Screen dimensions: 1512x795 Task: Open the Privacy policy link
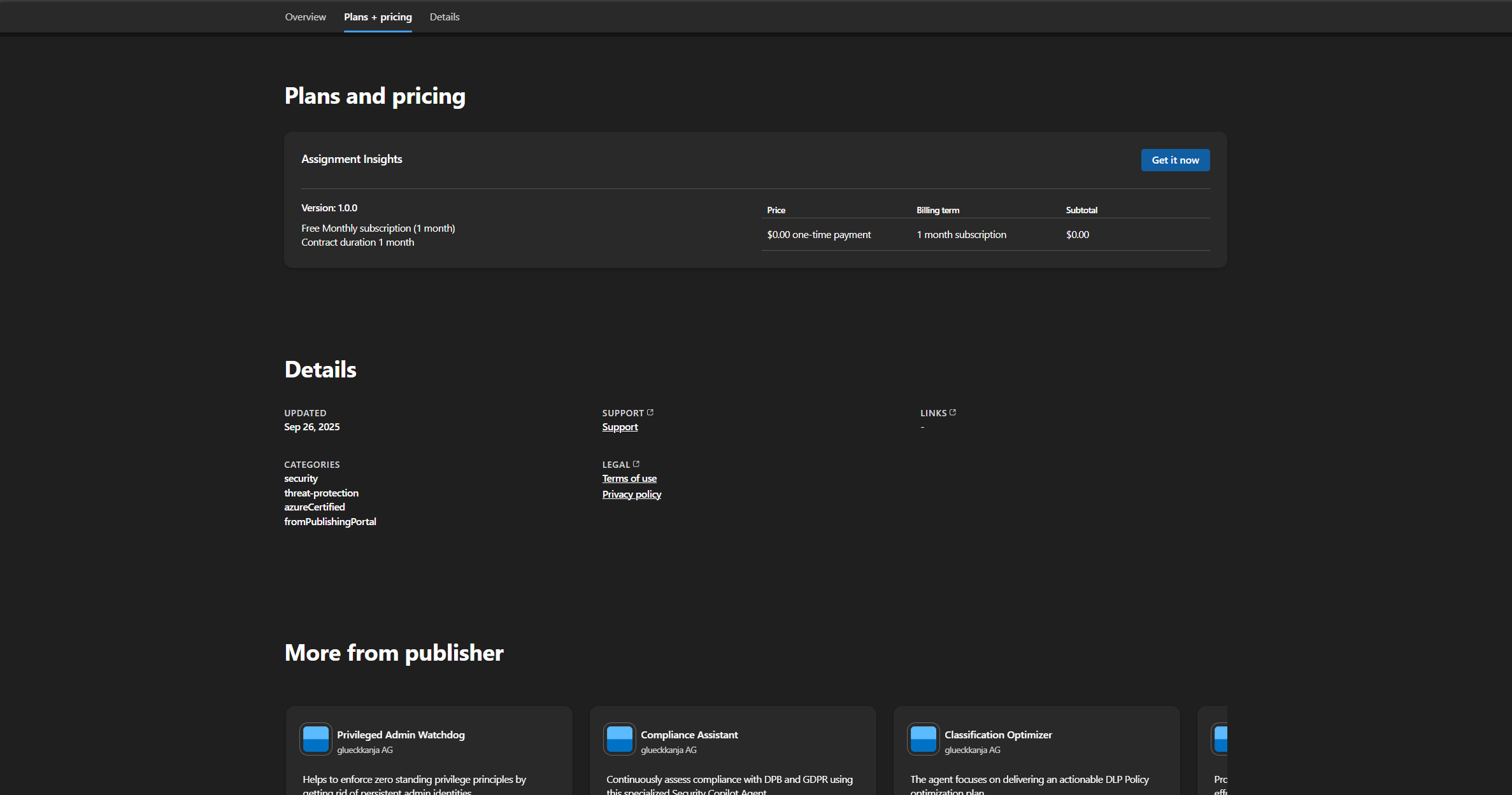click(632, 495)
